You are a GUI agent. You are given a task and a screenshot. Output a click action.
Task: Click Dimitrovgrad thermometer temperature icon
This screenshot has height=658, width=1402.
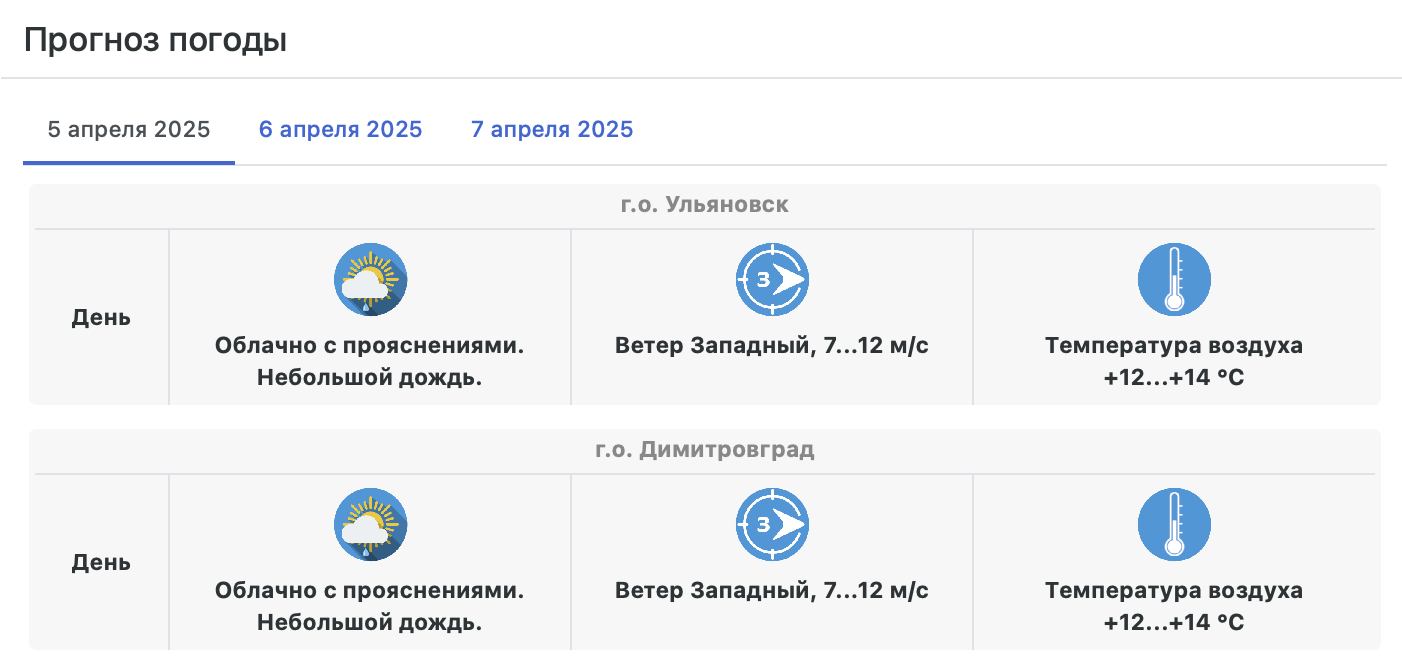point(1174,524)
